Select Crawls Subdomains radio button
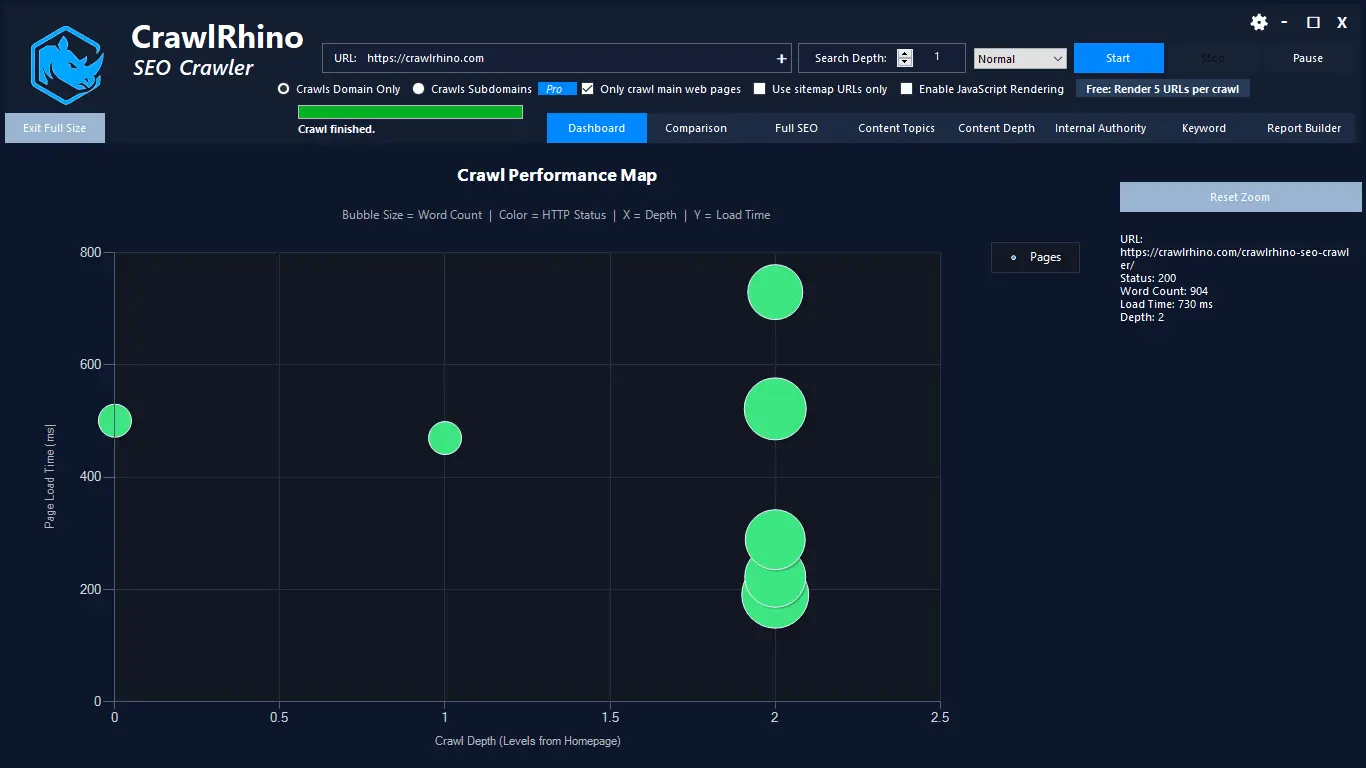Image resolution: width=1366 pixels, height=768 pixels. [419, 89]
